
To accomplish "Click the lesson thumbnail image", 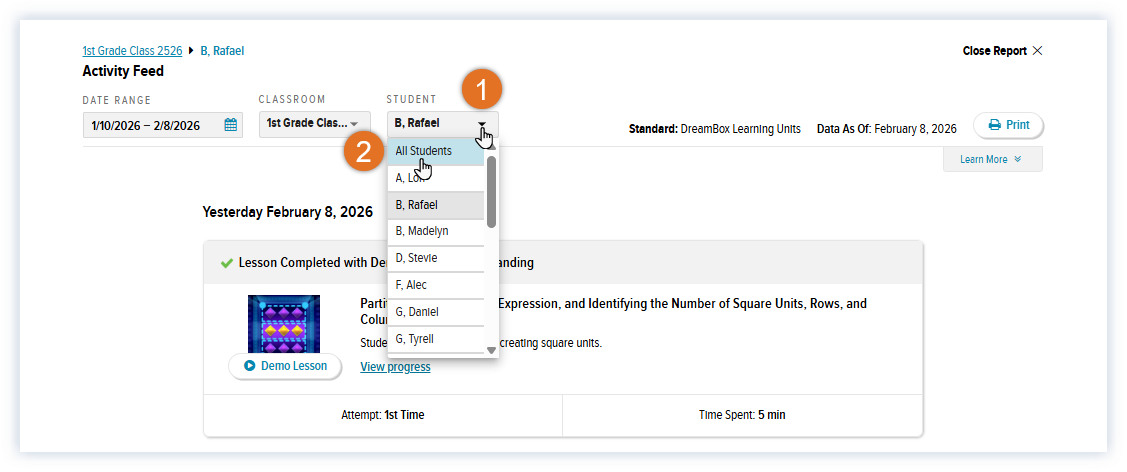I will click(284, 324).
